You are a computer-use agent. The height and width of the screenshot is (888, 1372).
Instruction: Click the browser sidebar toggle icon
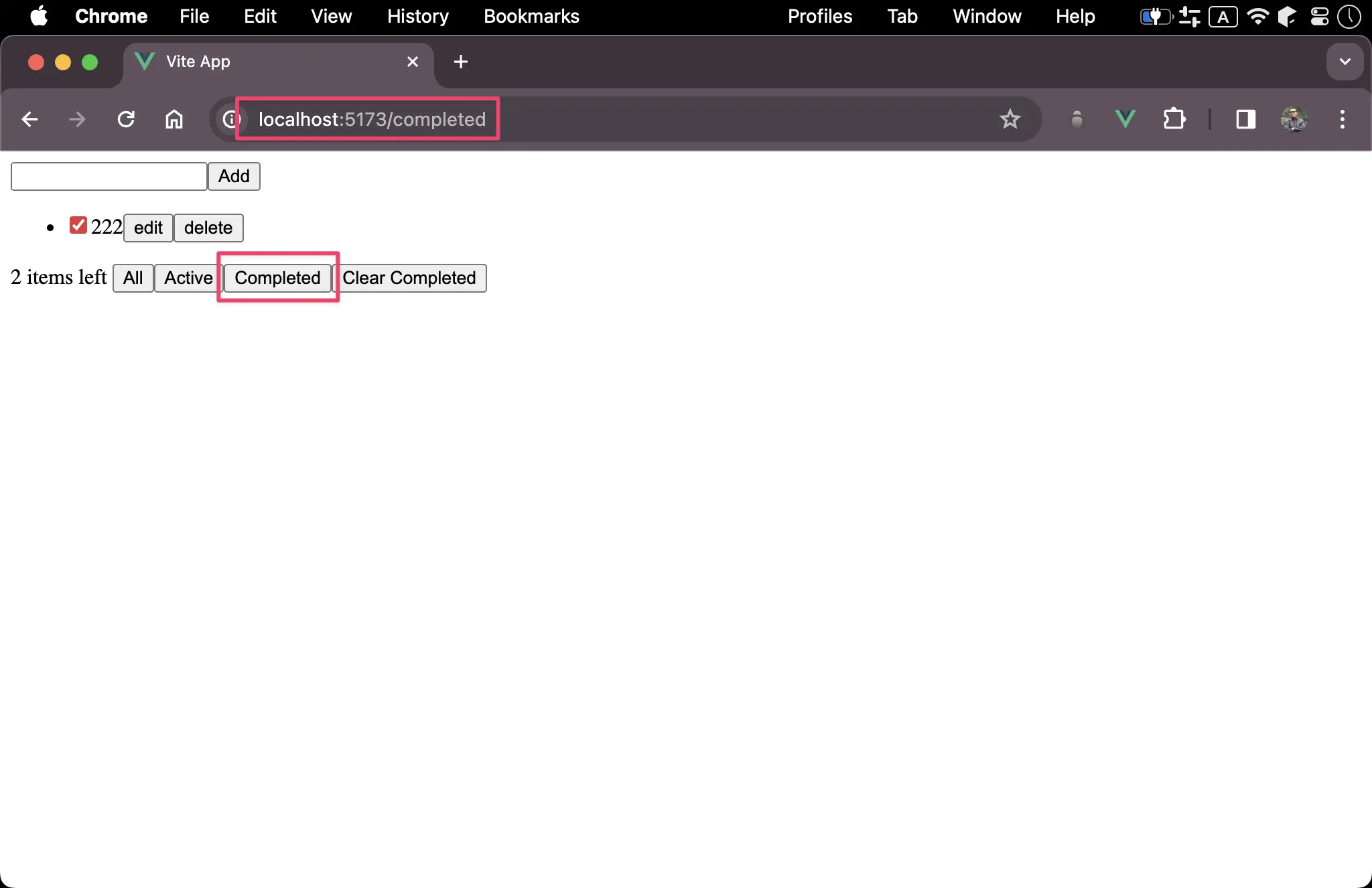click(x=1244, y=118)
